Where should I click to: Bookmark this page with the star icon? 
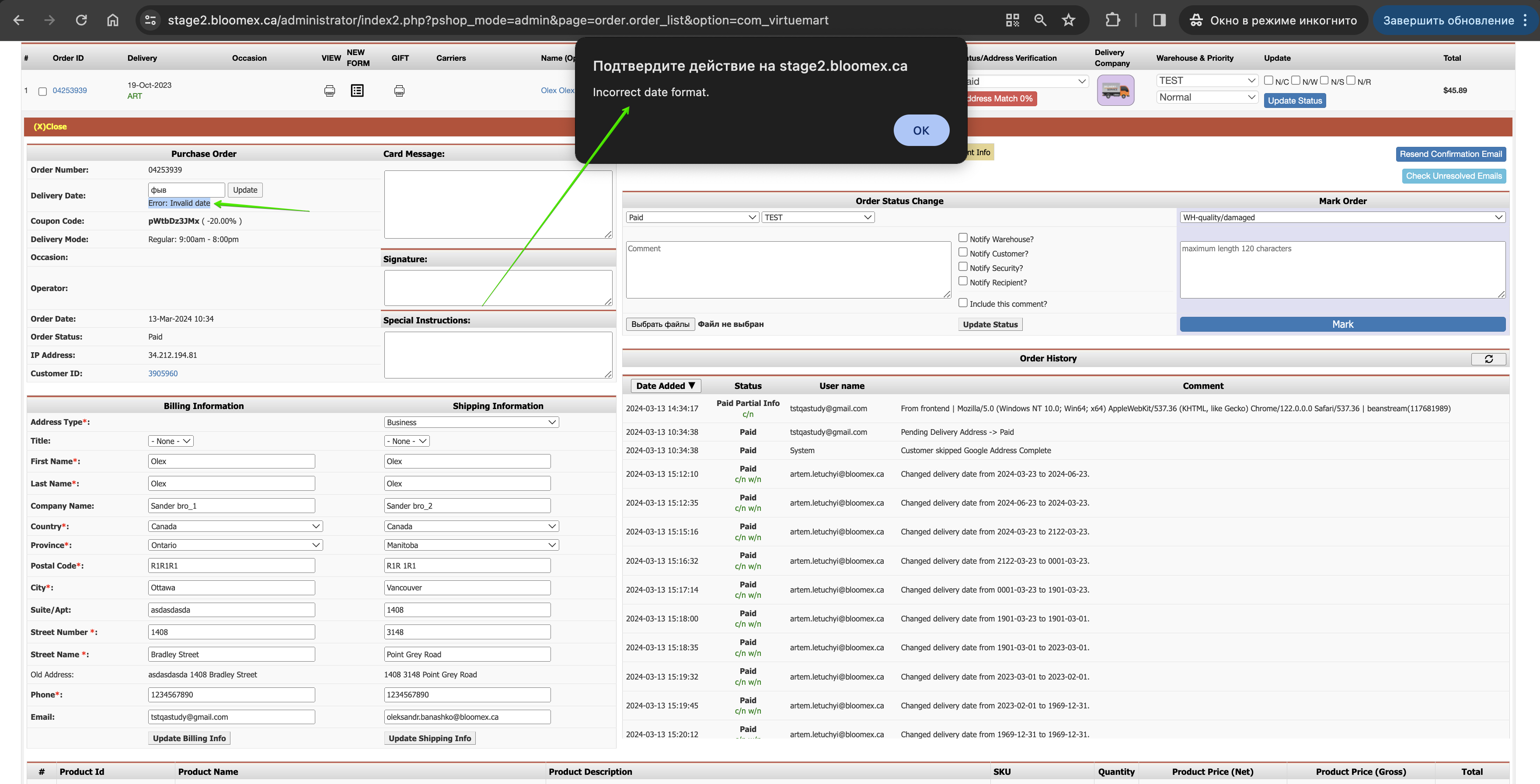1069,20
